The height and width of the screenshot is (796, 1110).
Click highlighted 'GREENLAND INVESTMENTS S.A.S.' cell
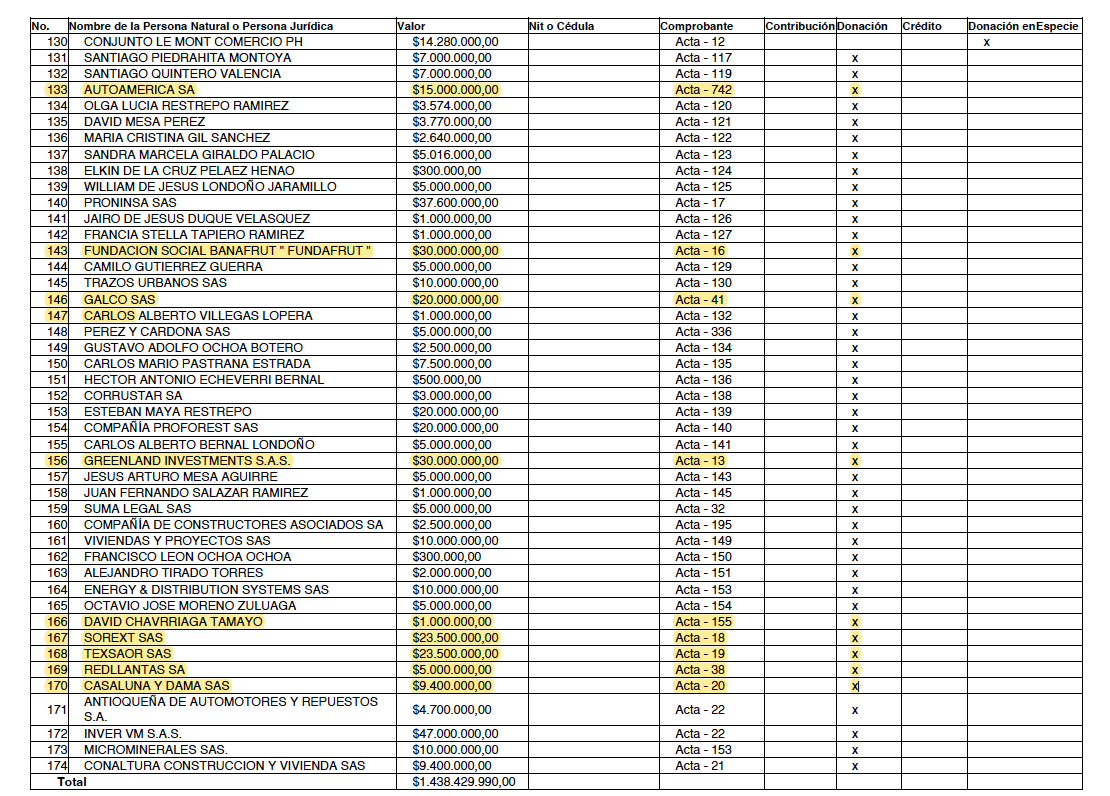tap(188, 460)
